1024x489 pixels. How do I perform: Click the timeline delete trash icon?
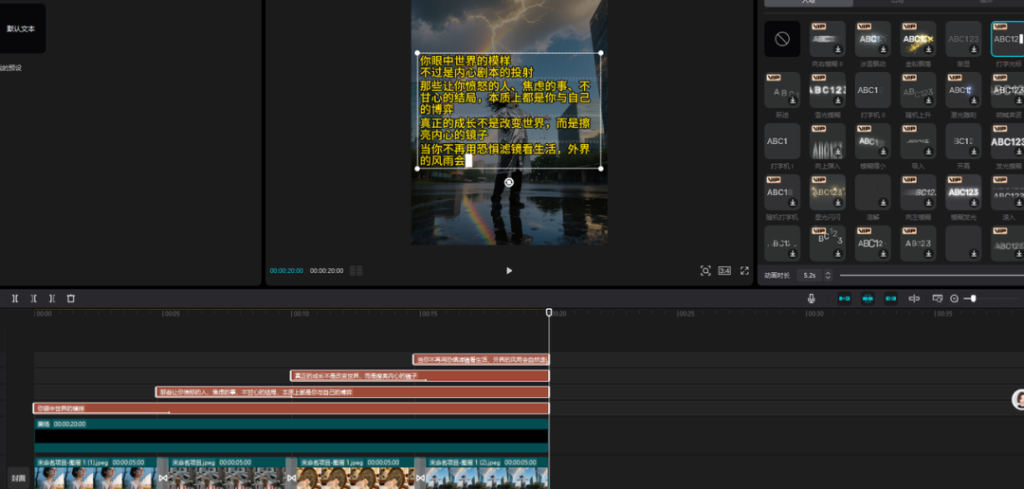point(71,298)
